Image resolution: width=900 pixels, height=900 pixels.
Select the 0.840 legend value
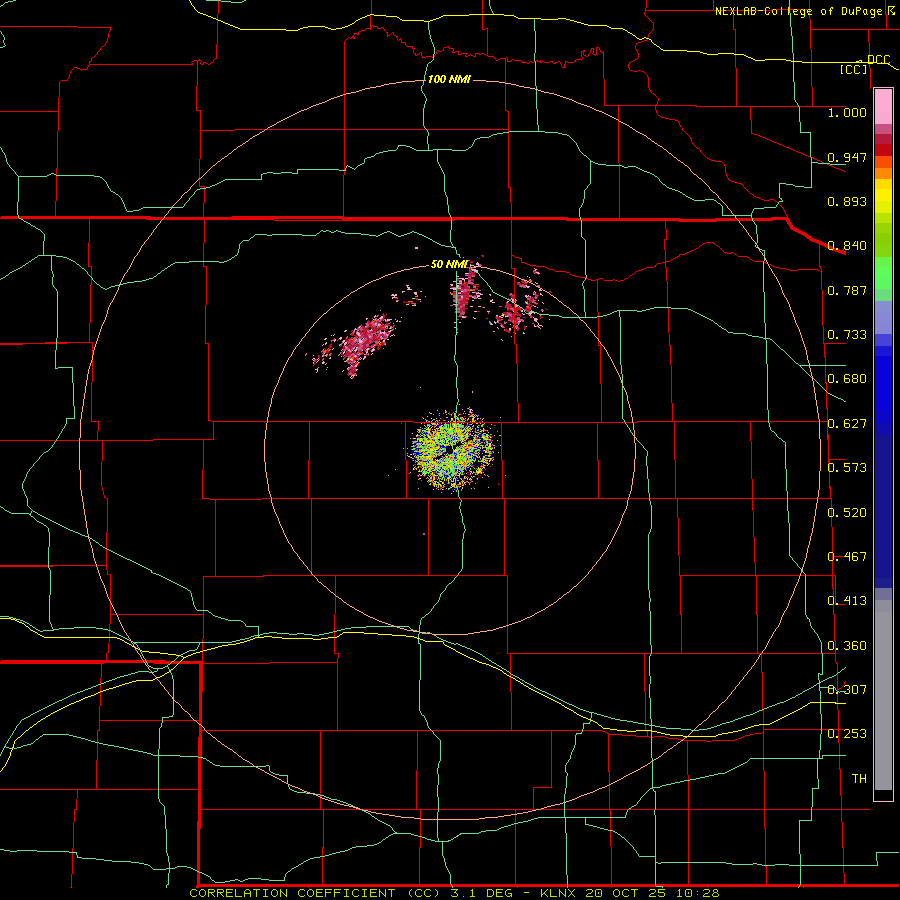coord(847,246)
